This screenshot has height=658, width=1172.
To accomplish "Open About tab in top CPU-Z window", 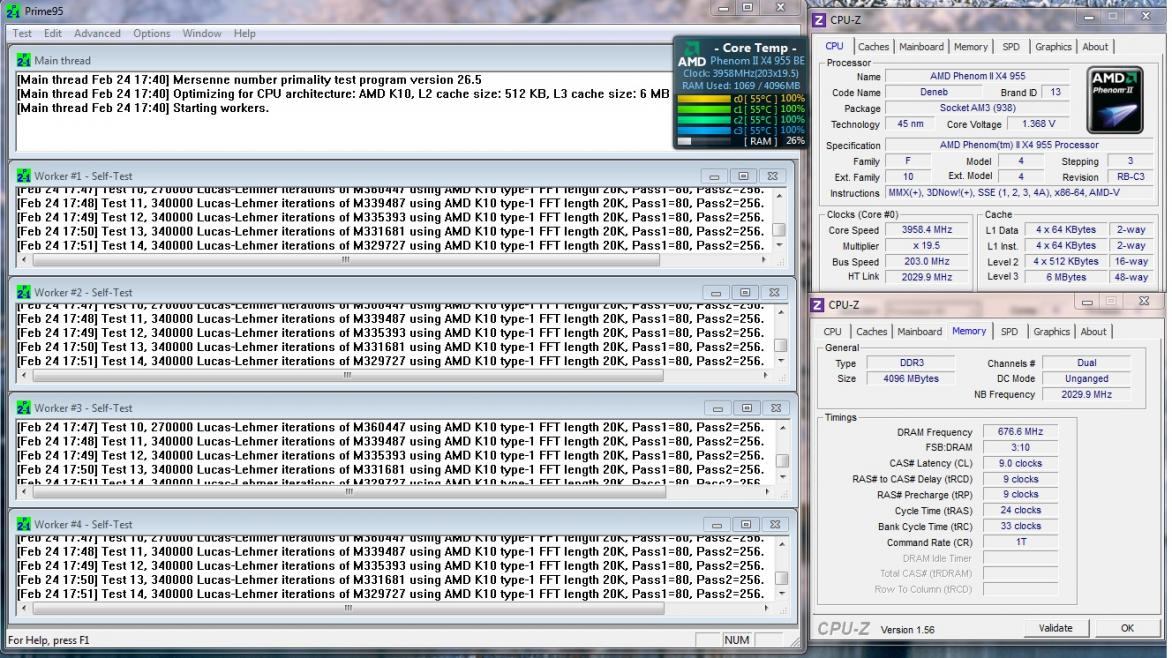I will (1095, 46).
